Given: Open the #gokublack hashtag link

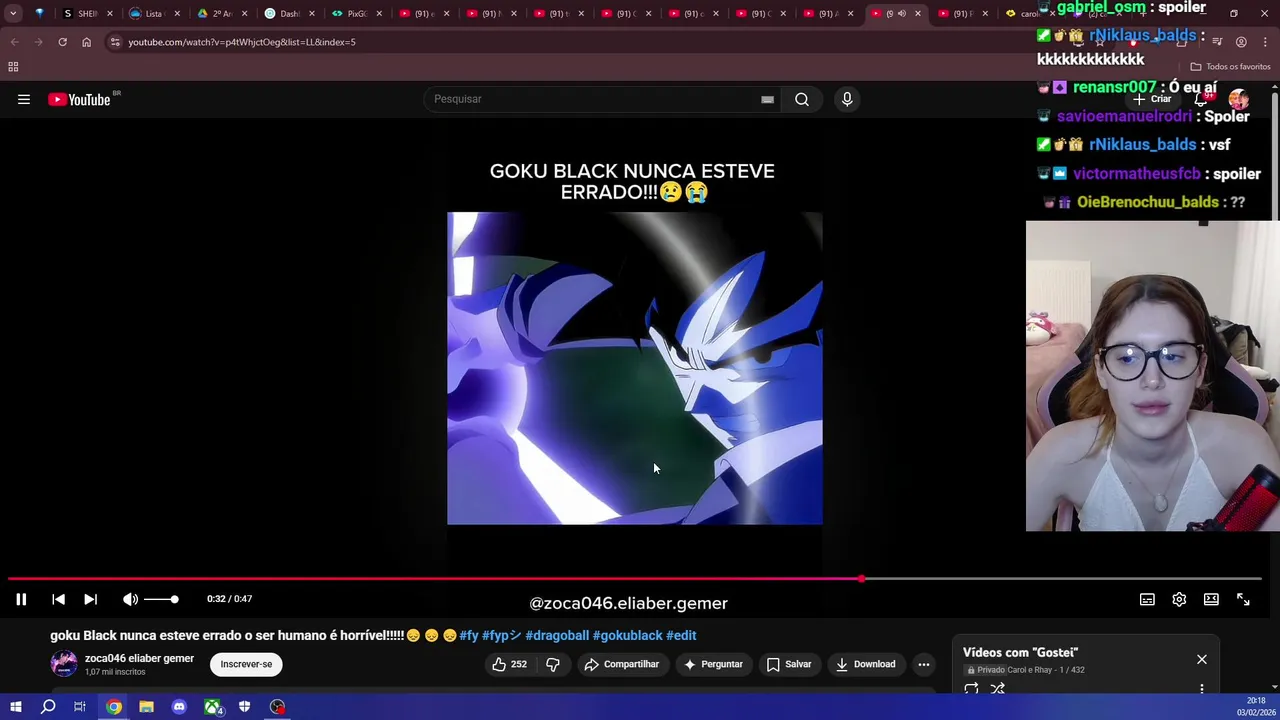Looking at the screenshot, I should click(x=628, y=635).
